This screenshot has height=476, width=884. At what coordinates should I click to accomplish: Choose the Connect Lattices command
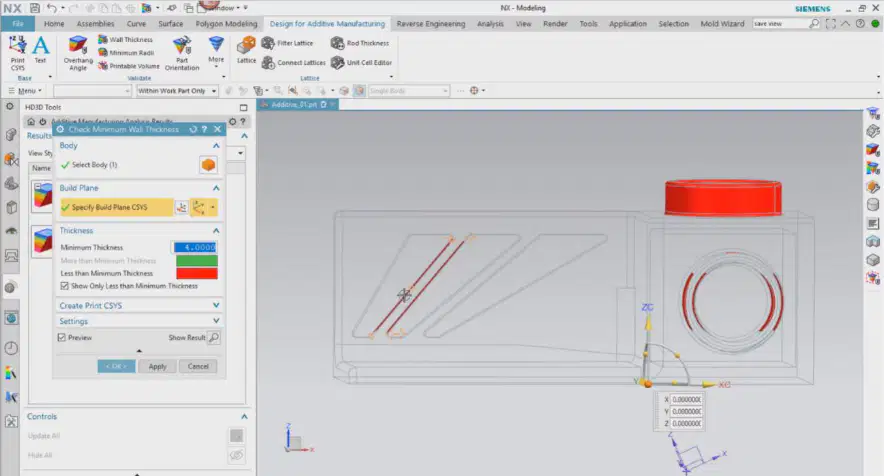[x=294, y=63]
